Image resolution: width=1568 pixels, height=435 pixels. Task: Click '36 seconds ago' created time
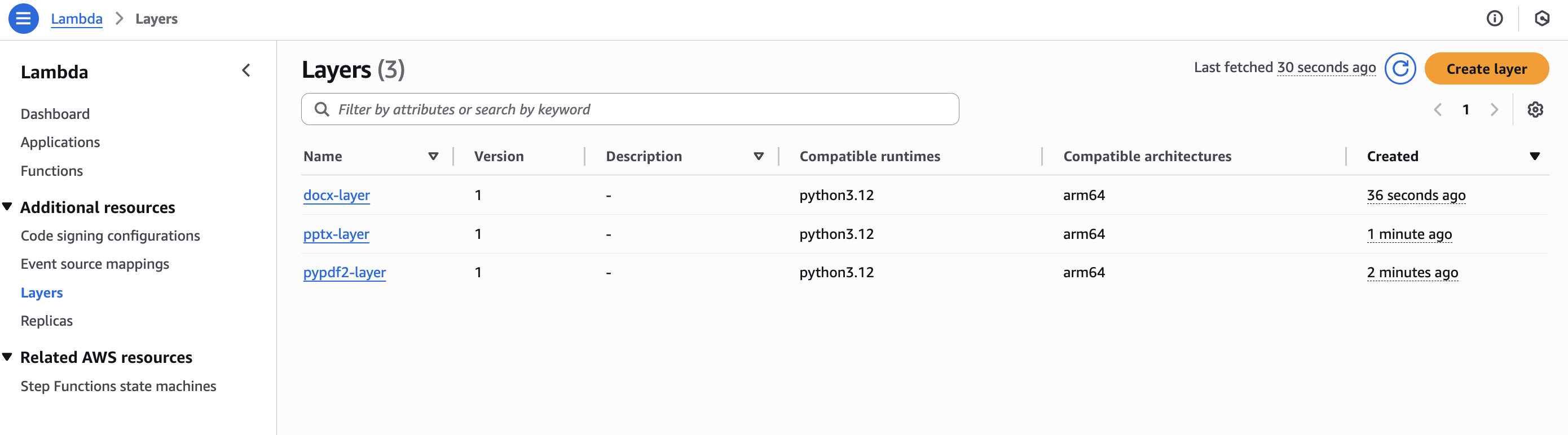pos(1416,196)
